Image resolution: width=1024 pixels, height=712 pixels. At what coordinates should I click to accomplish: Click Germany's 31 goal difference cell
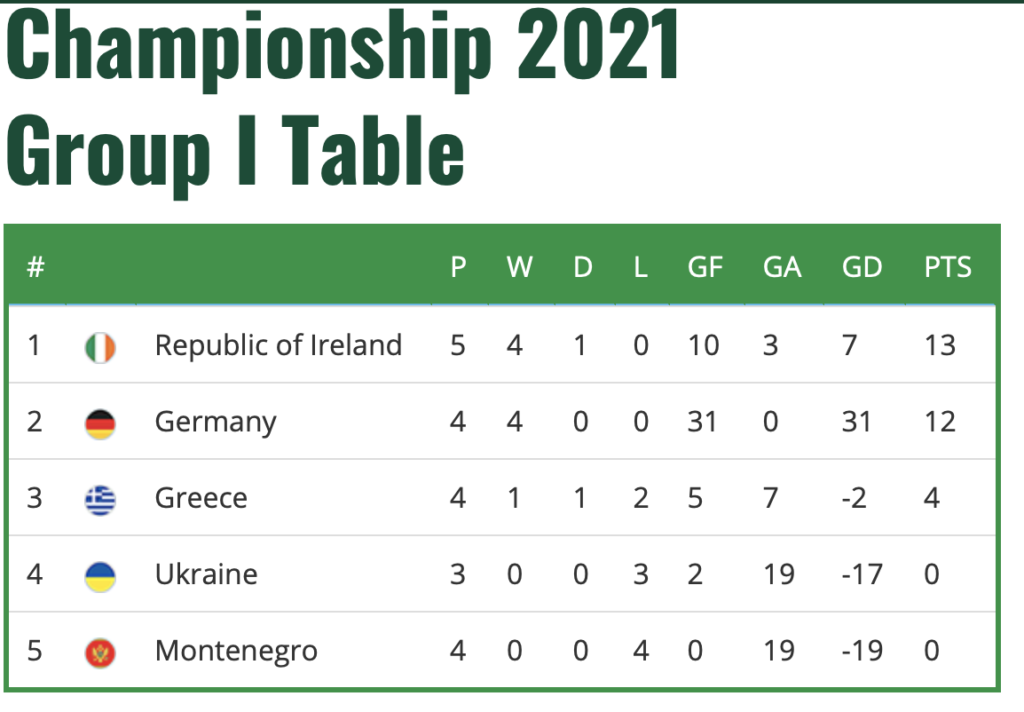(x=856, y=421)
